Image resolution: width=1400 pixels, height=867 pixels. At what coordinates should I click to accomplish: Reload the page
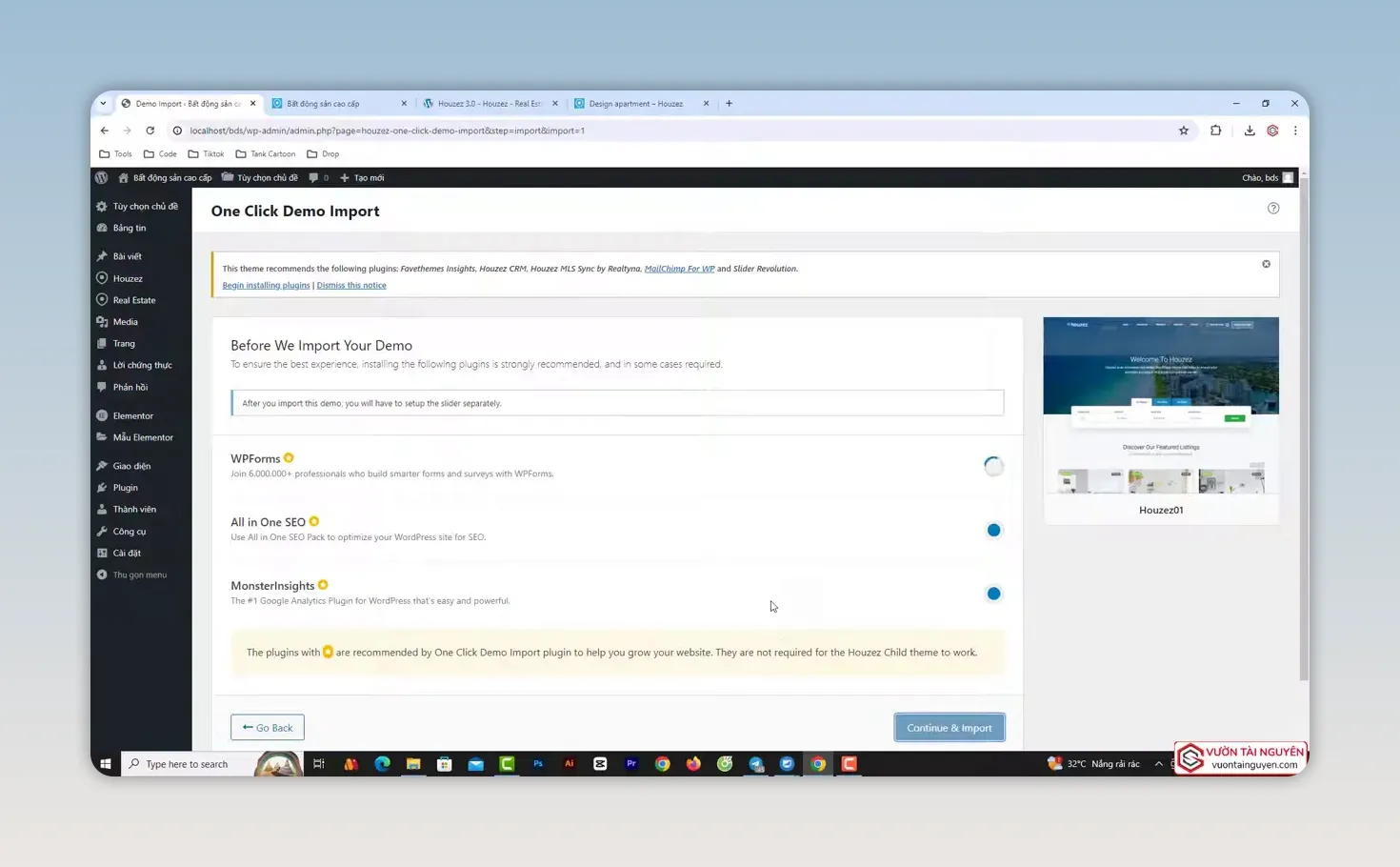pos(150,131)
